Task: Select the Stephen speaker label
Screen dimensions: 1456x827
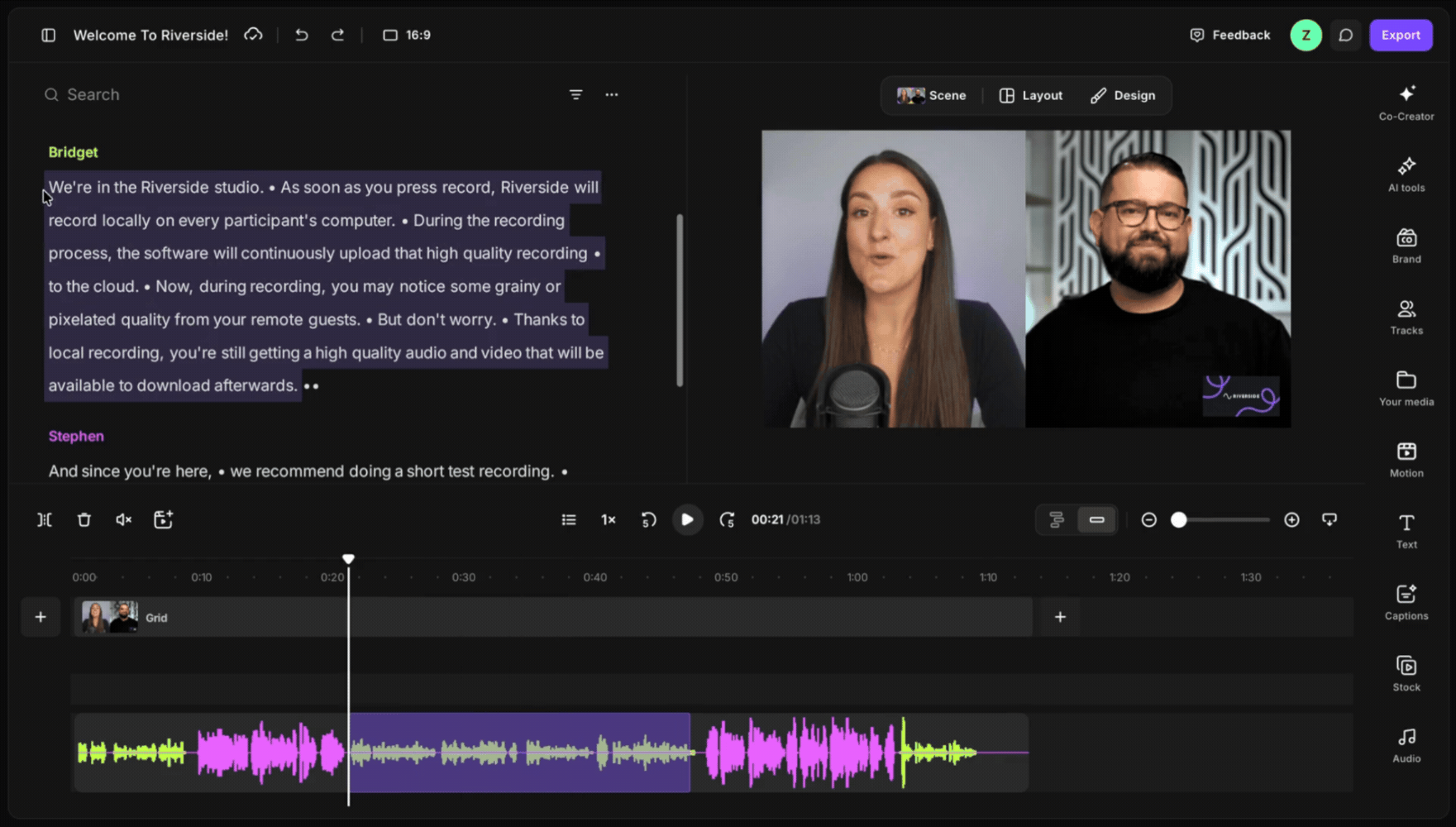Action: click(x=76, y=436)
